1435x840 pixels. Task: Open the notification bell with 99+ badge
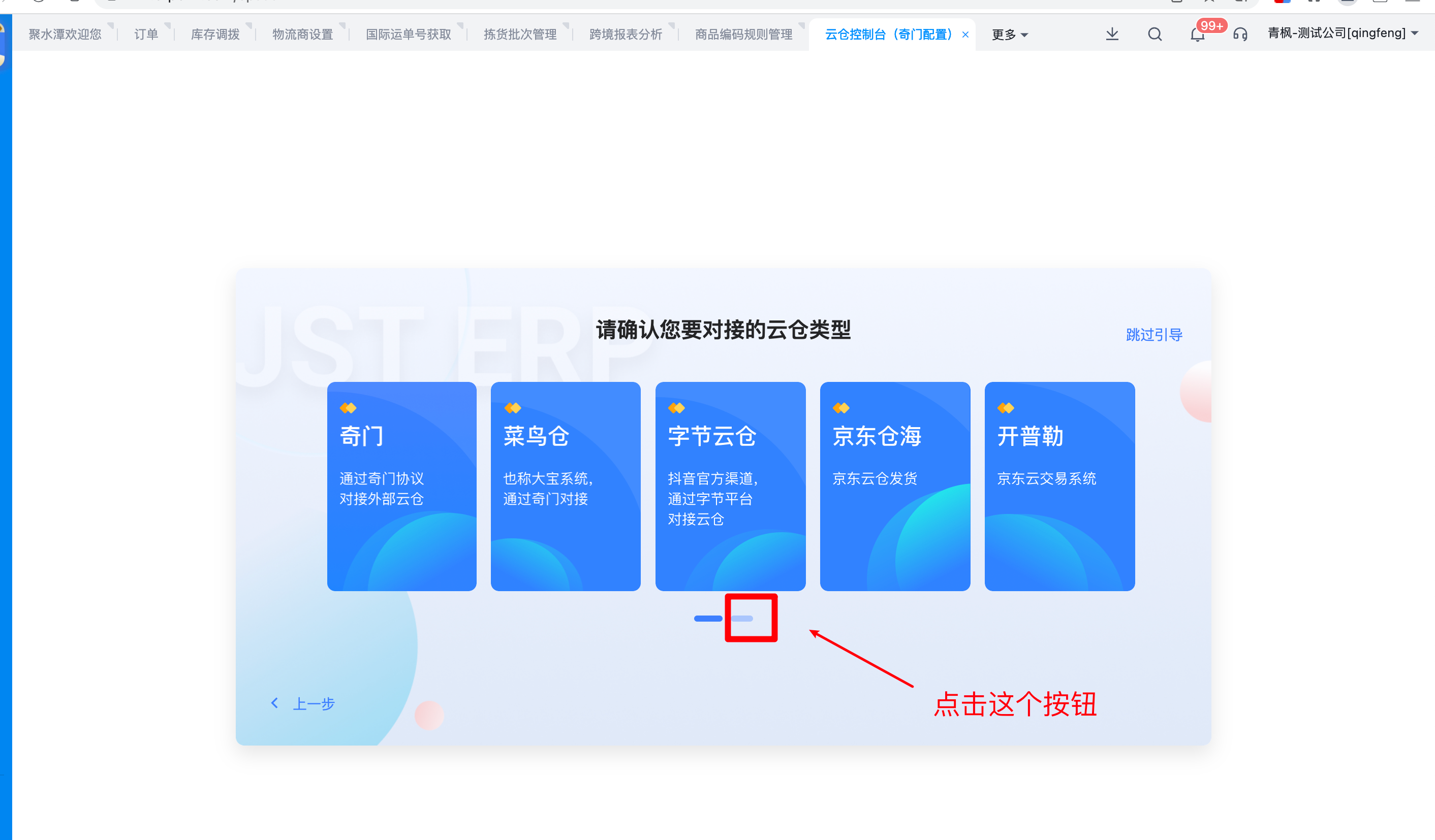click(x=1198, y=34)
